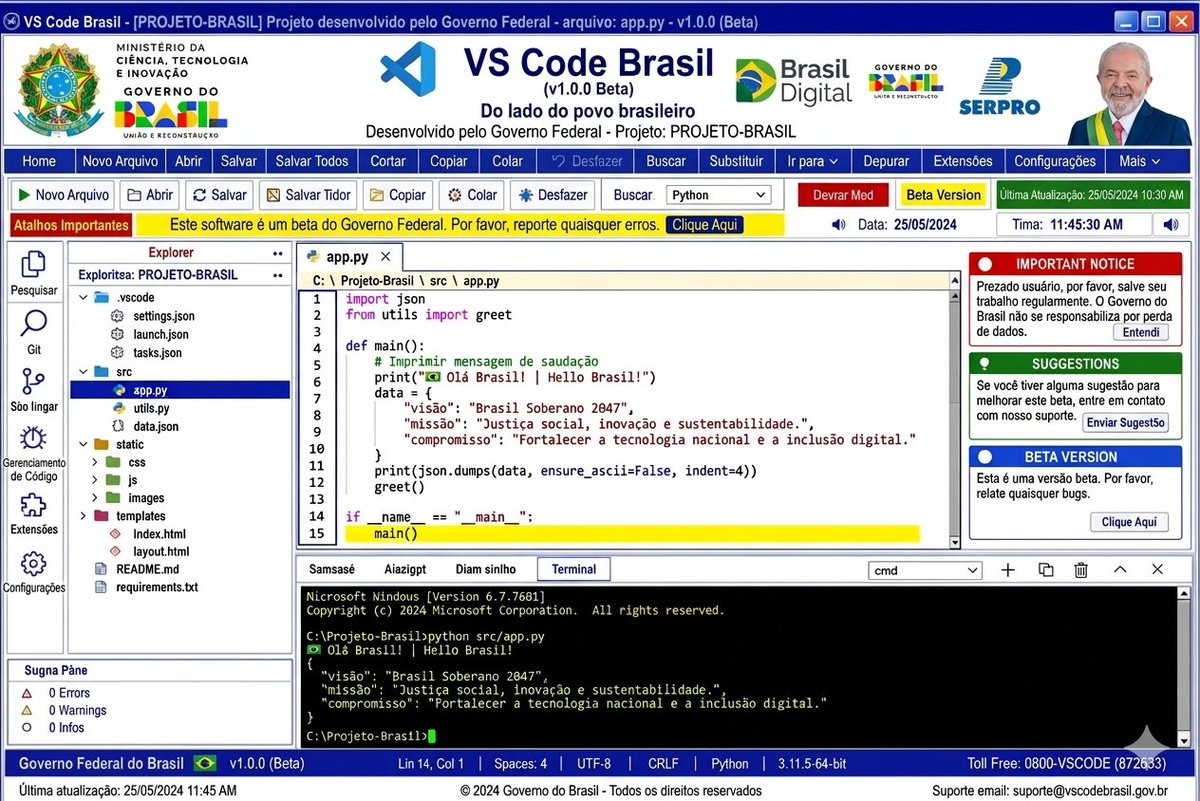
Task: Open the Python language dropdown
Action: tap(719, 195)
